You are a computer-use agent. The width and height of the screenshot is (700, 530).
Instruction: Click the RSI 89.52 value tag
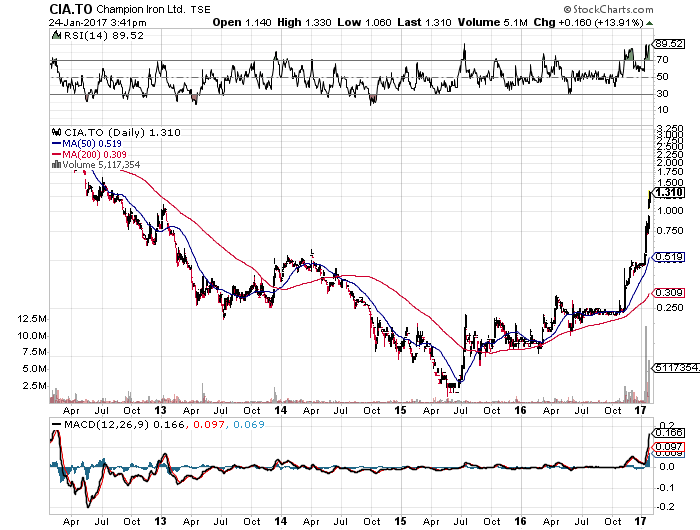coord(669,44)
